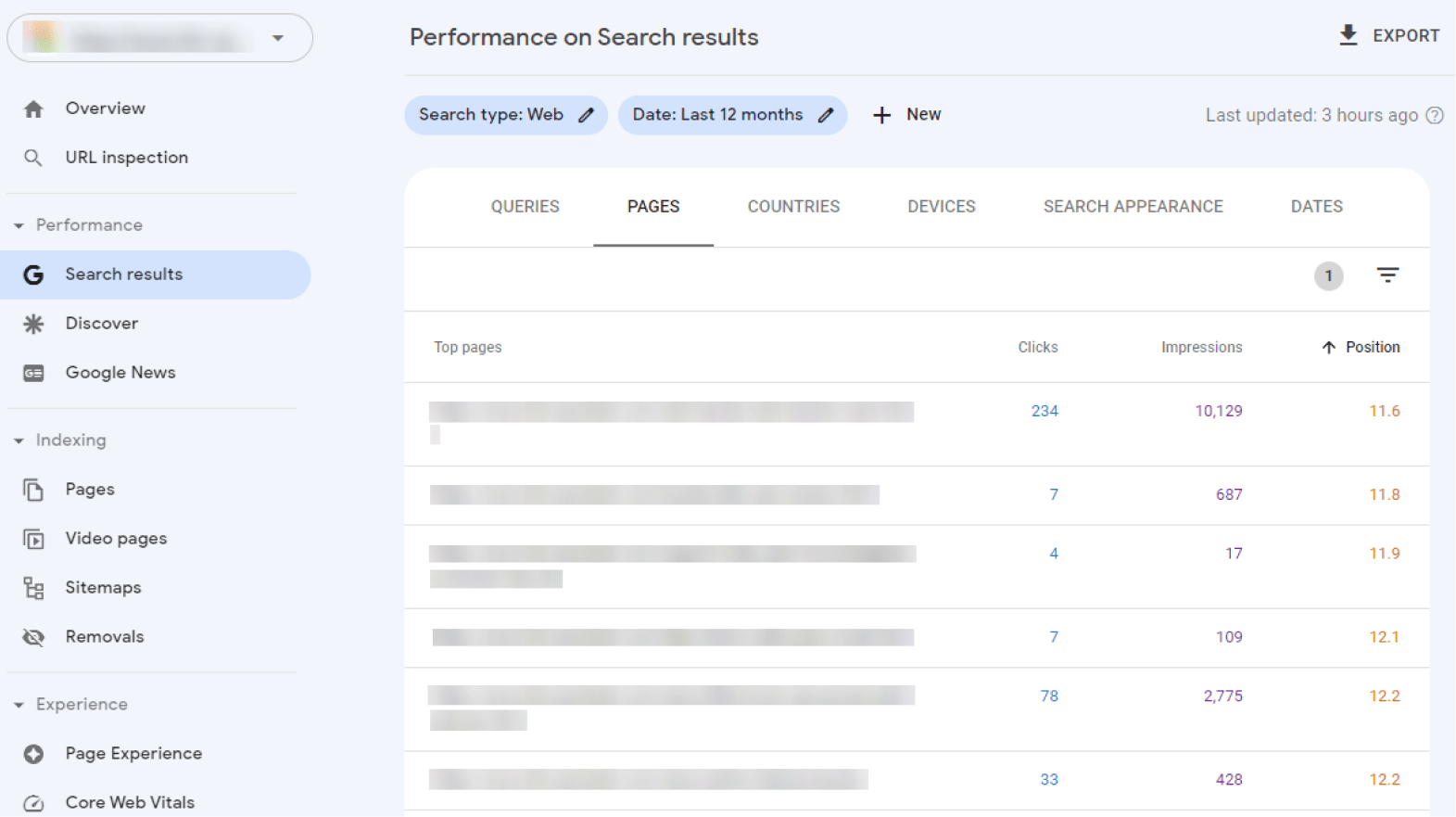The image size is (1456, 817).
Task: Click the Removals crossed-eye icon
Action: point(33,637)
